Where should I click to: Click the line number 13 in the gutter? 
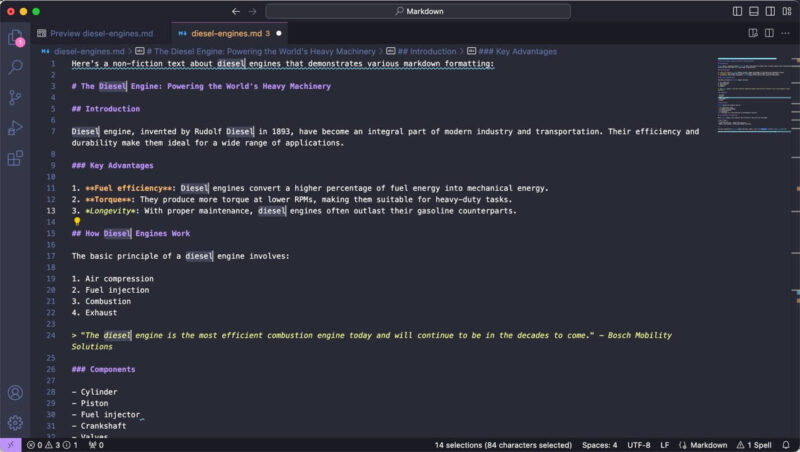pyautogui.click(x=51, y=210)
